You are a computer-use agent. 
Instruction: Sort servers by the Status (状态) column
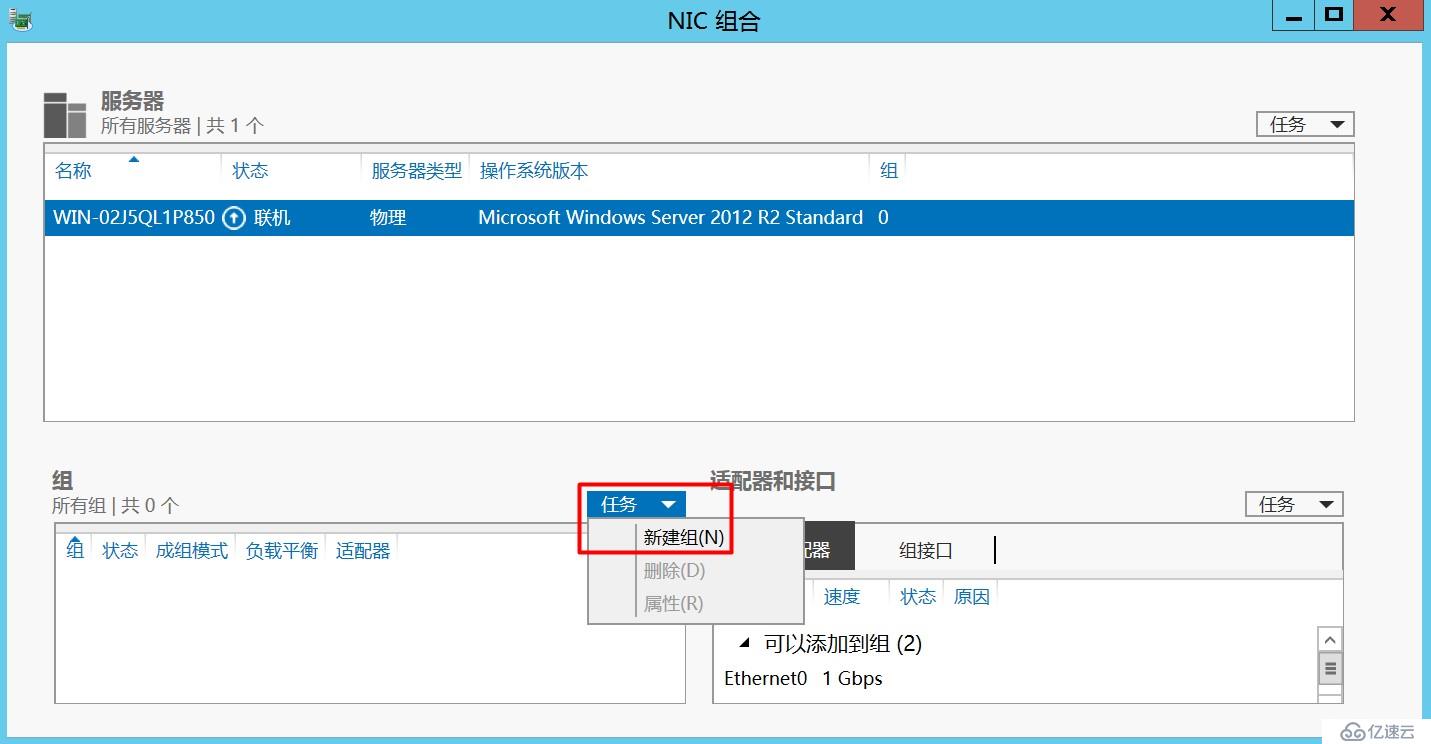click(250, 171)
